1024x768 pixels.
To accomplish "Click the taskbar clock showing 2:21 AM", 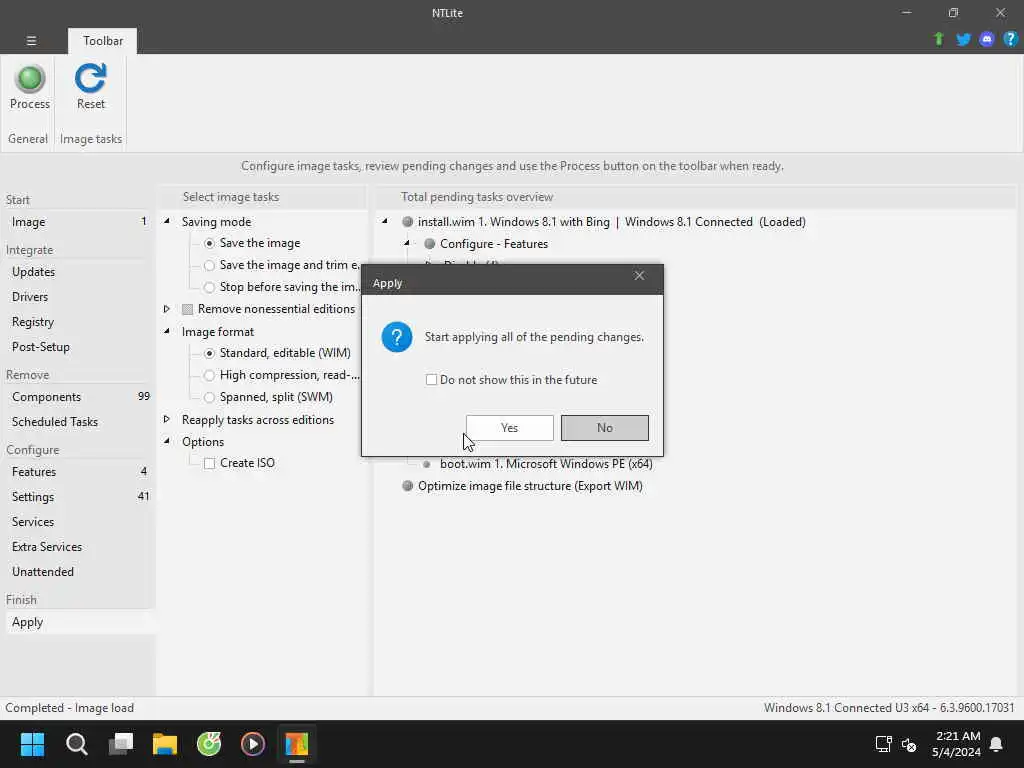I will tap(957, 744).
